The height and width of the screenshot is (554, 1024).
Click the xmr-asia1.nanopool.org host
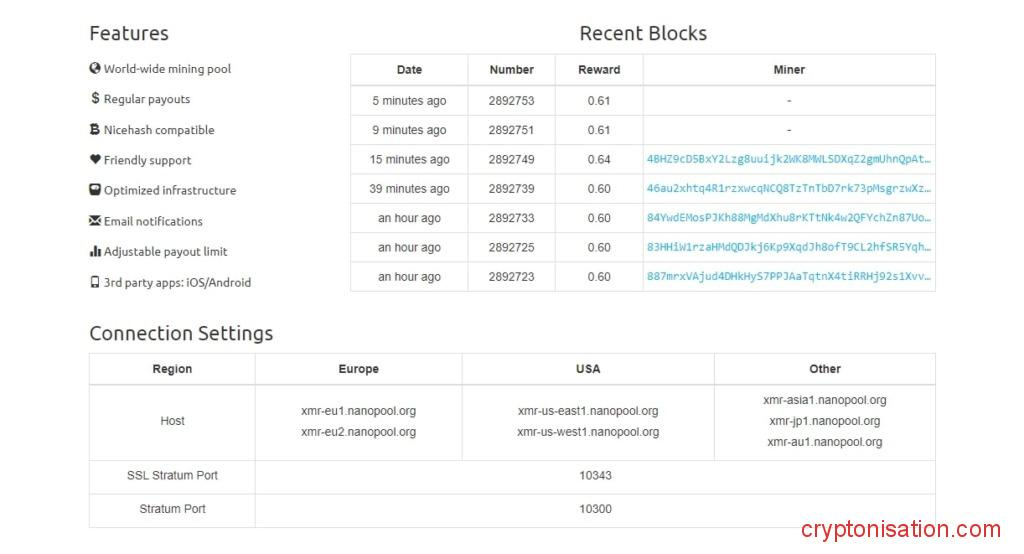tap(824, 400)
